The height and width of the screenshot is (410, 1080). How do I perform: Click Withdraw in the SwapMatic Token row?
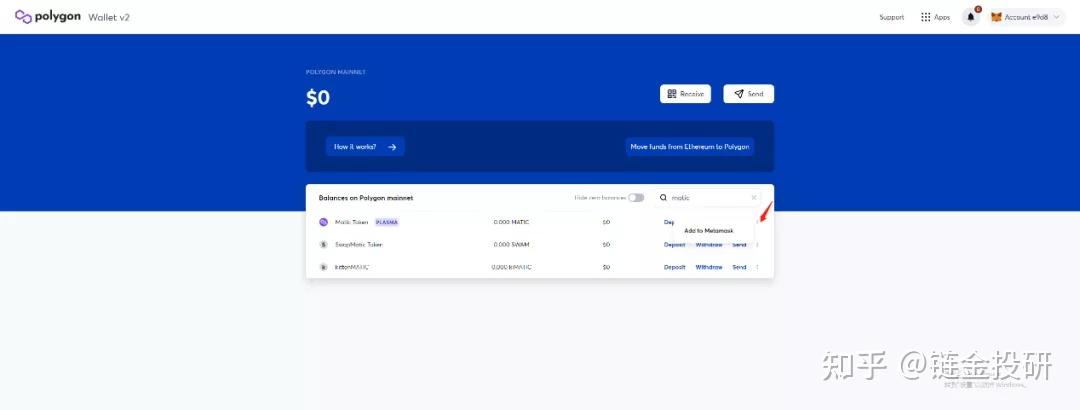tap(709, 245)
